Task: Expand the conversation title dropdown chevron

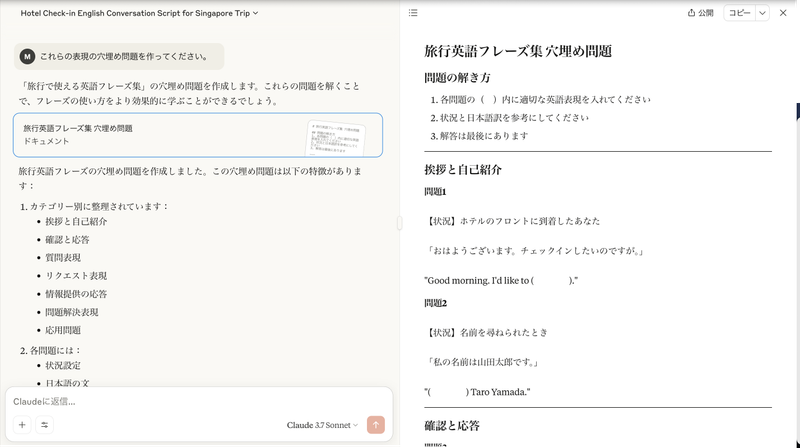Action: [x=256, y=13]
